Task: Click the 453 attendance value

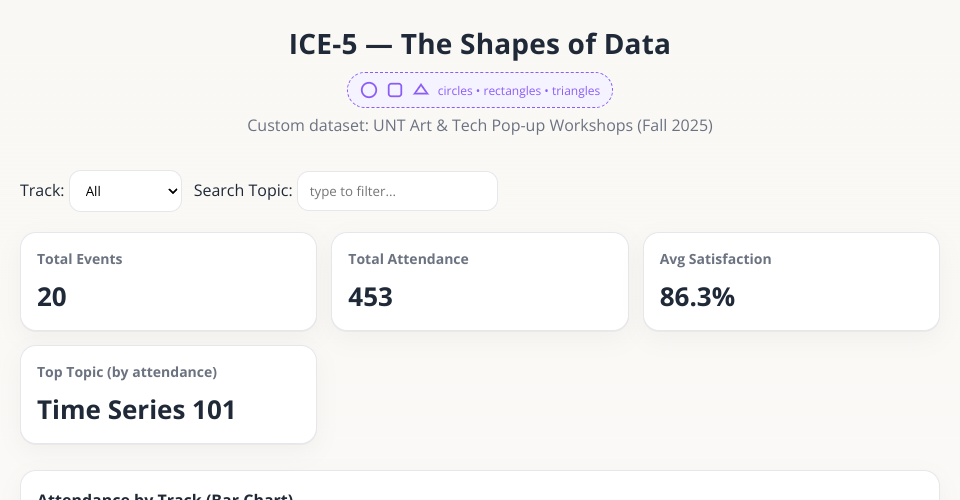Action: [x=371, y=297]
